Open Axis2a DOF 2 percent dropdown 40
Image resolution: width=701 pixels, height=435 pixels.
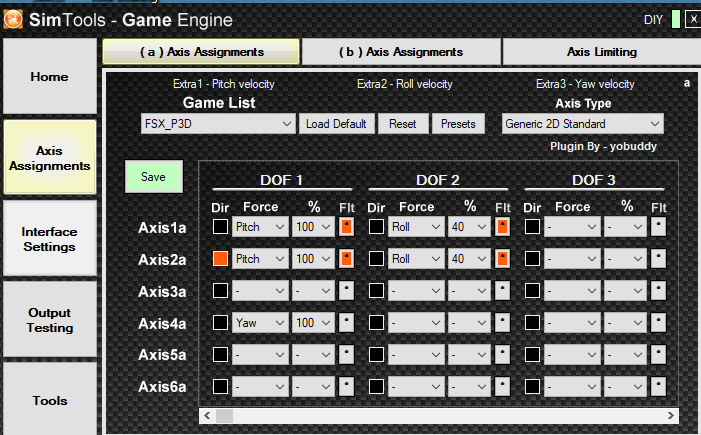[x=469, y=258]
